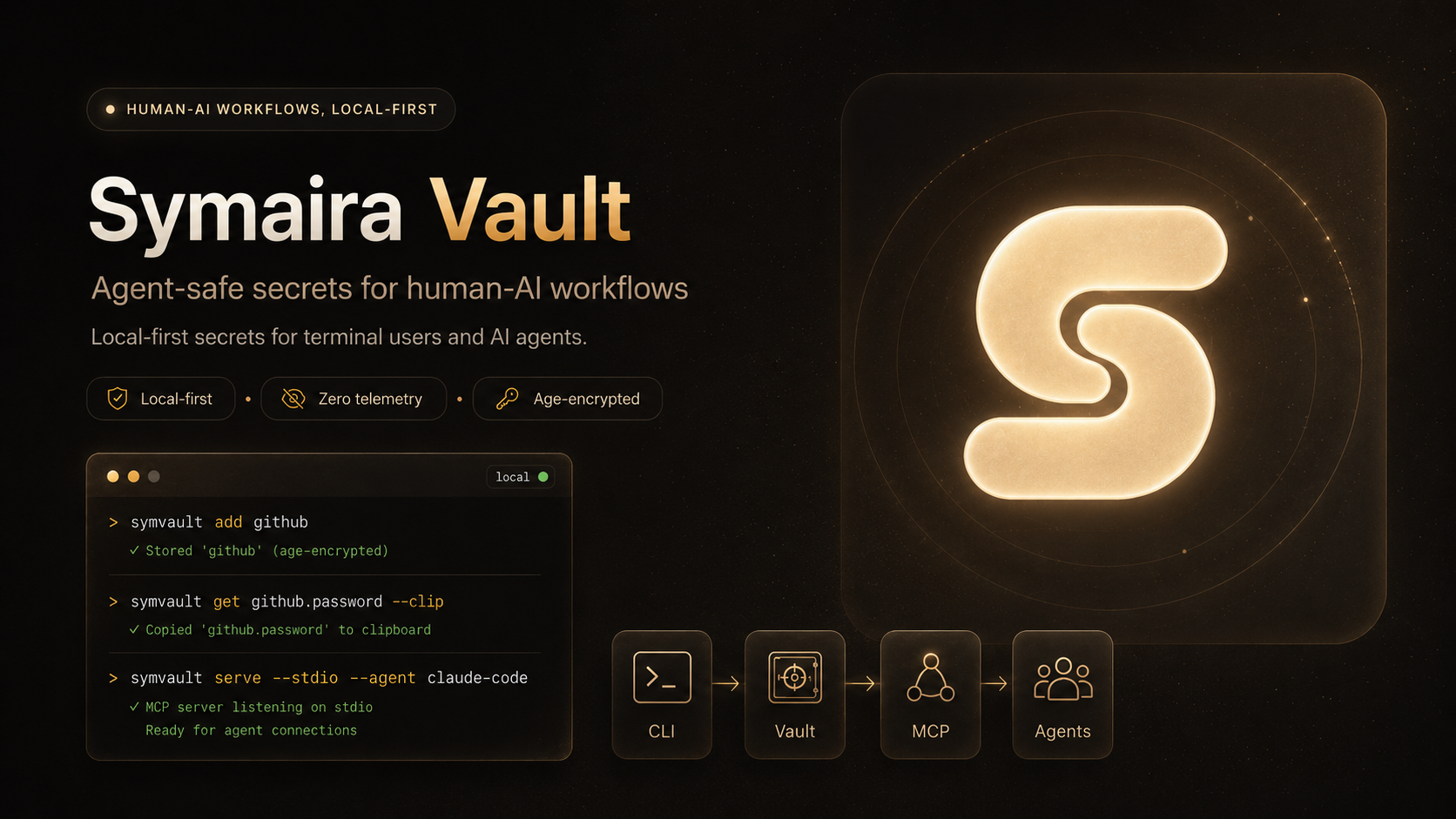Click the prompt chevron before symvault add
The height and width of the screenshot is (819, 1456).
[x=113, y=522]
